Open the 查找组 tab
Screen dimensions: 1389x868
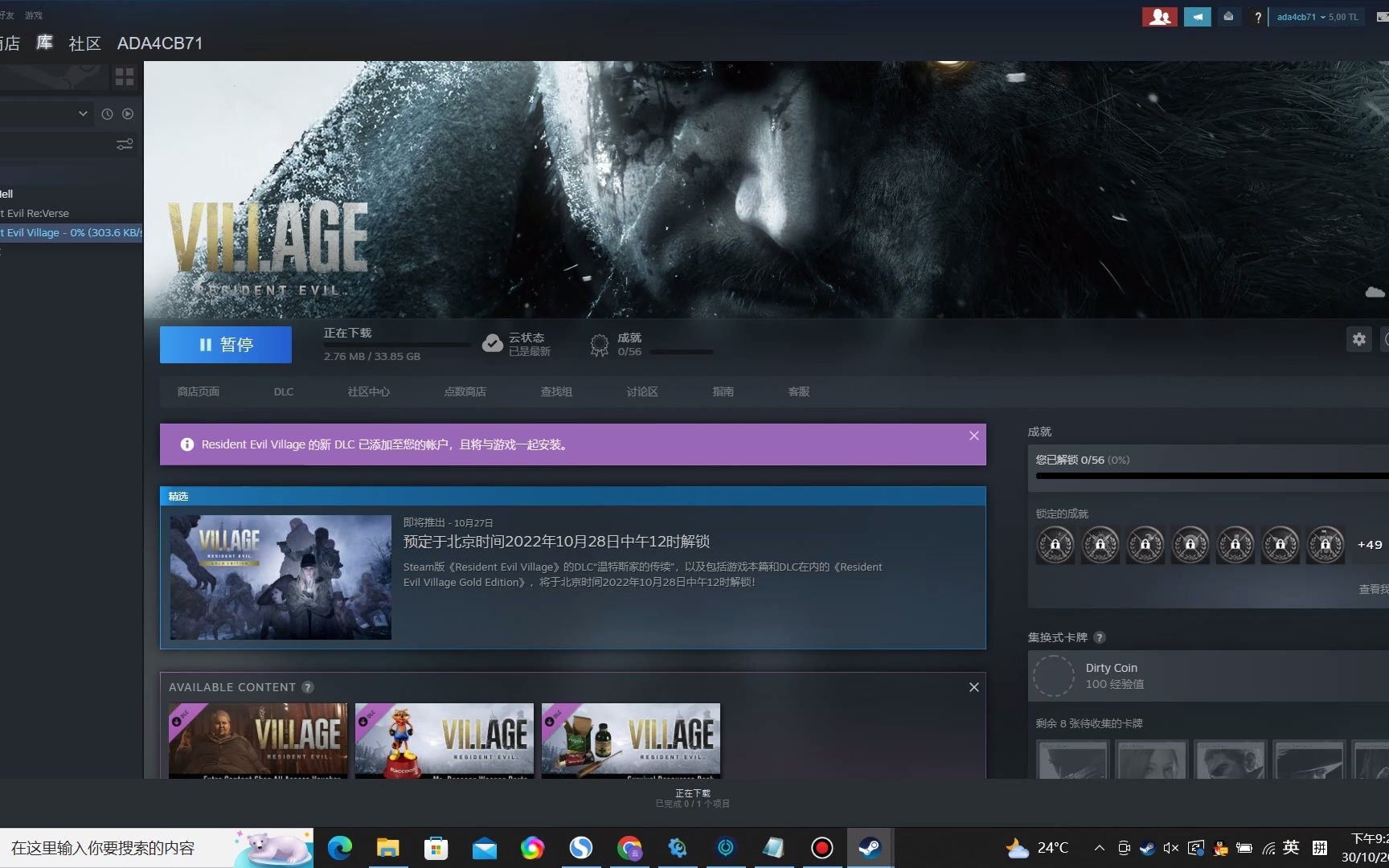[x=556, y=391]
